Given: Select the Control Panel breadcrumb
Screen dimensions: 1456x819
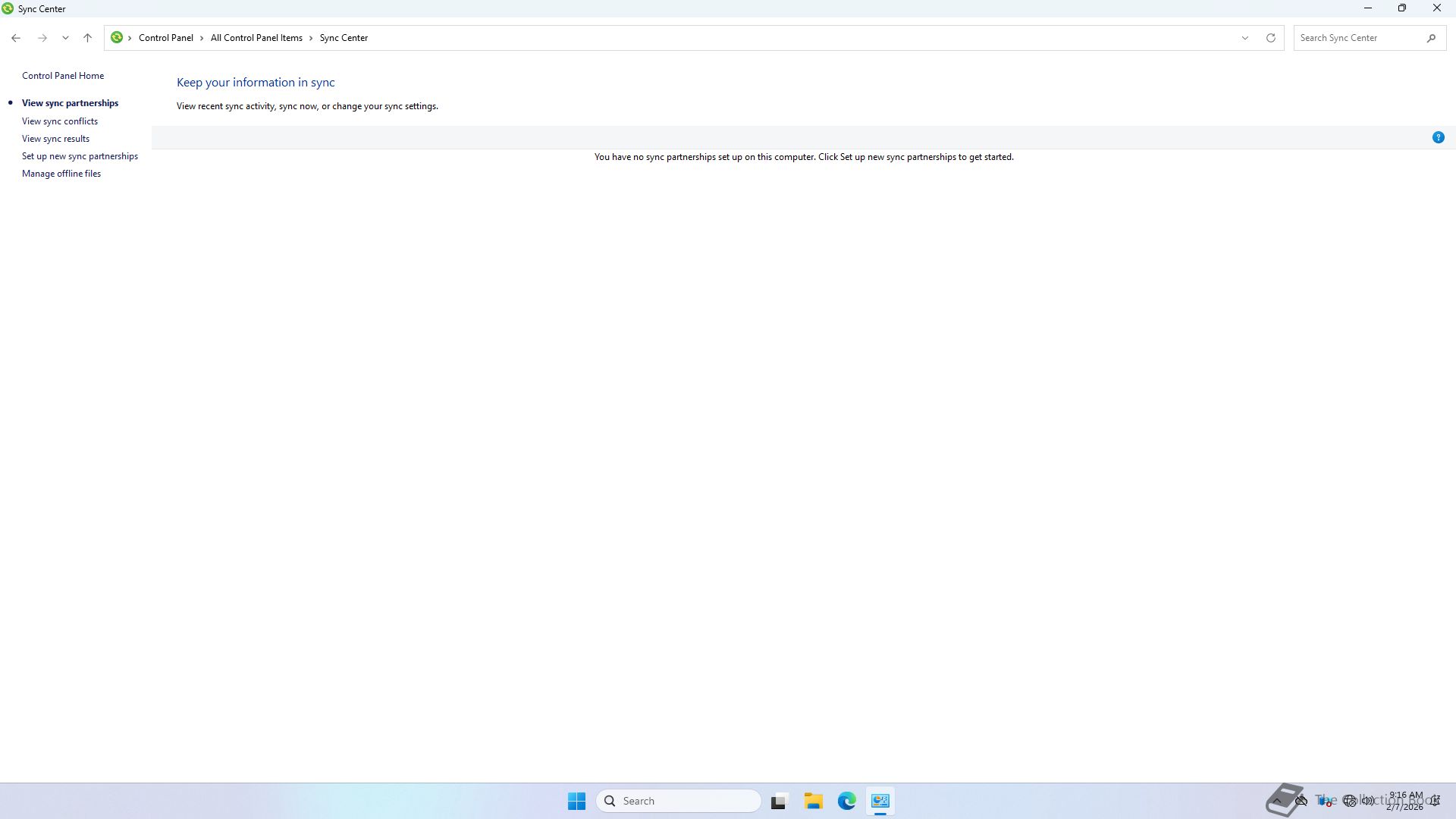Looking at the screenshot, I should [165, 38].
